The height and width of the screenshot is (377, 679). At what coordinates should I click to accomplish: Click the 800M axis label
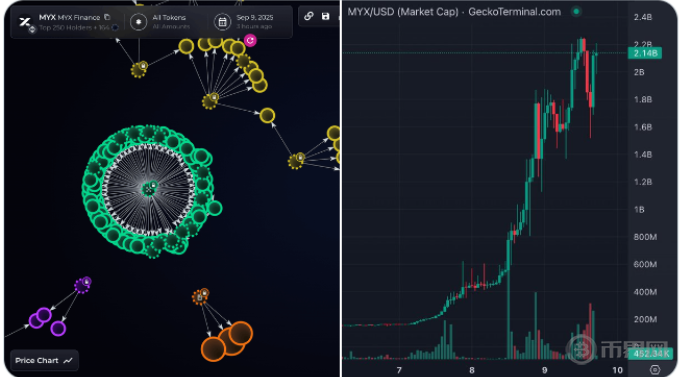pyautogui.click(x=645, y=237)
